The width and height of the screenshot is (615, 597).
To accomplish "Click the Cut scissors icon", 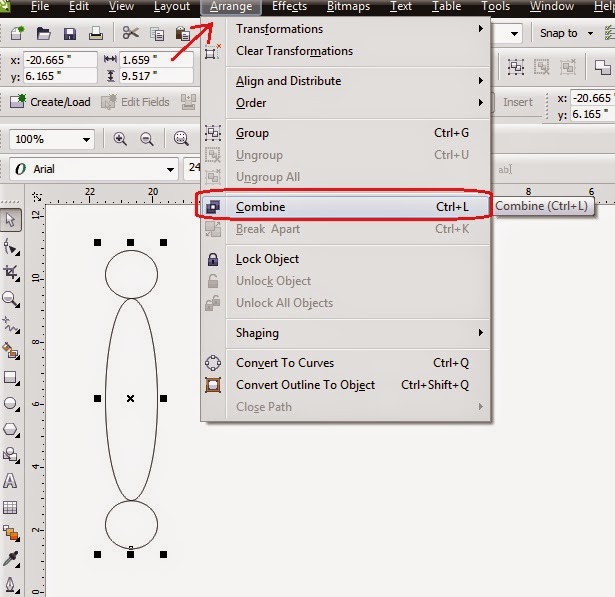I will coord(131,33).
